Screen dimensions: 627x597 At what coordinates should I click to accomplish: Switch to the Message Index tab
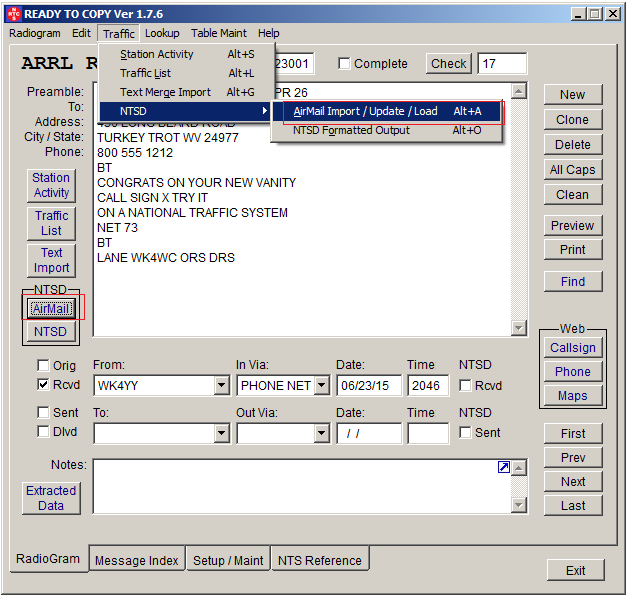(x=136, y=560)
